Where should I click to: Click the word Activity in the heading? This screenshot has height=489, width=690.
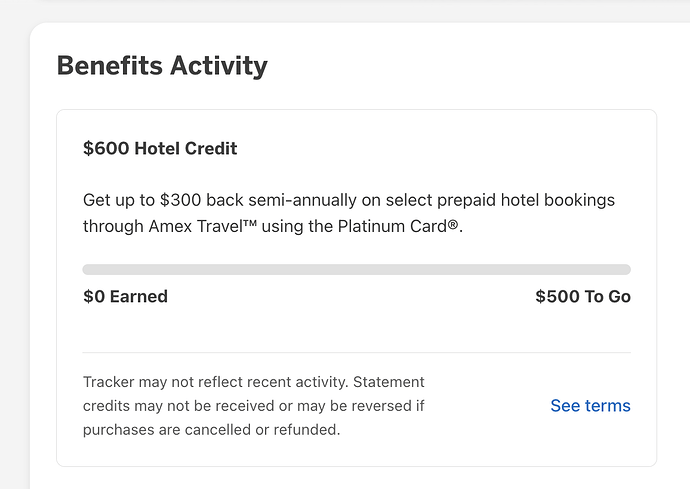[x=218, y=66]
